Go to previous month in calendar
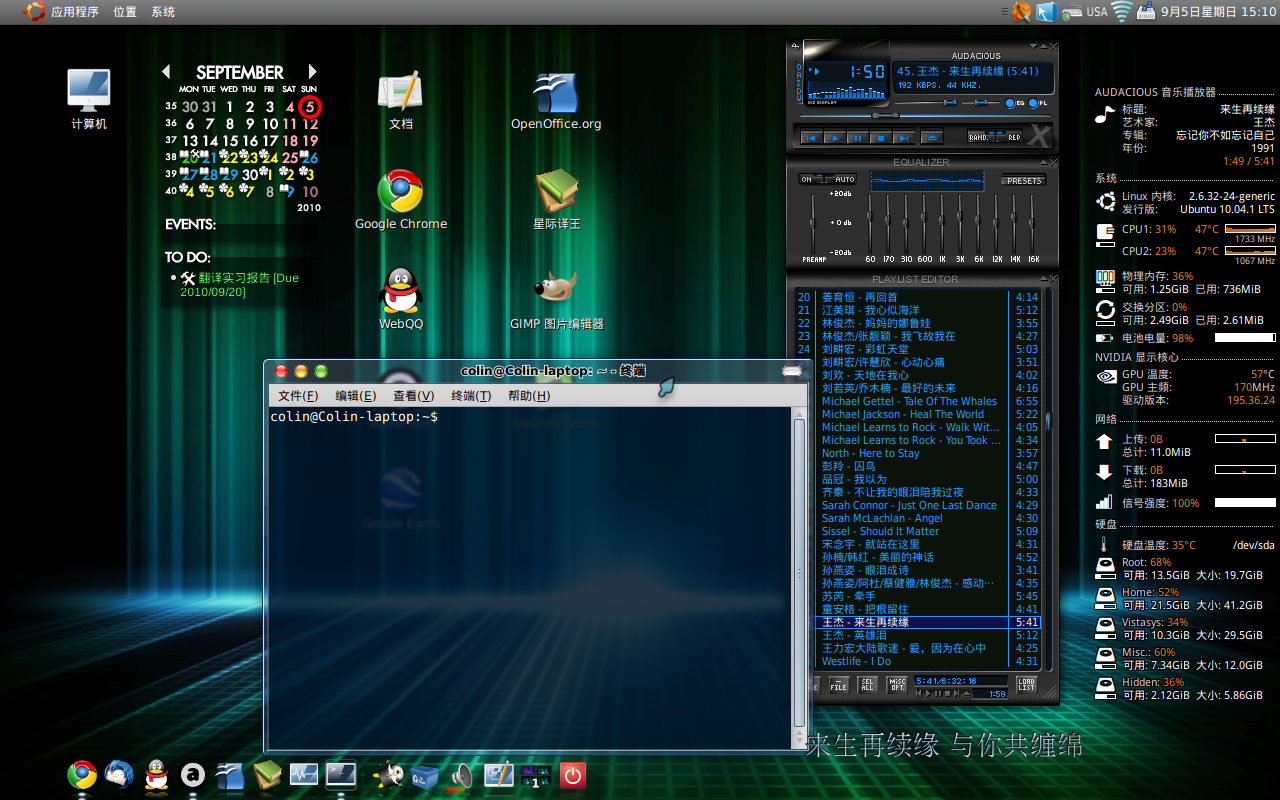This screenshot has height=800, width=1280. [166, 72]
